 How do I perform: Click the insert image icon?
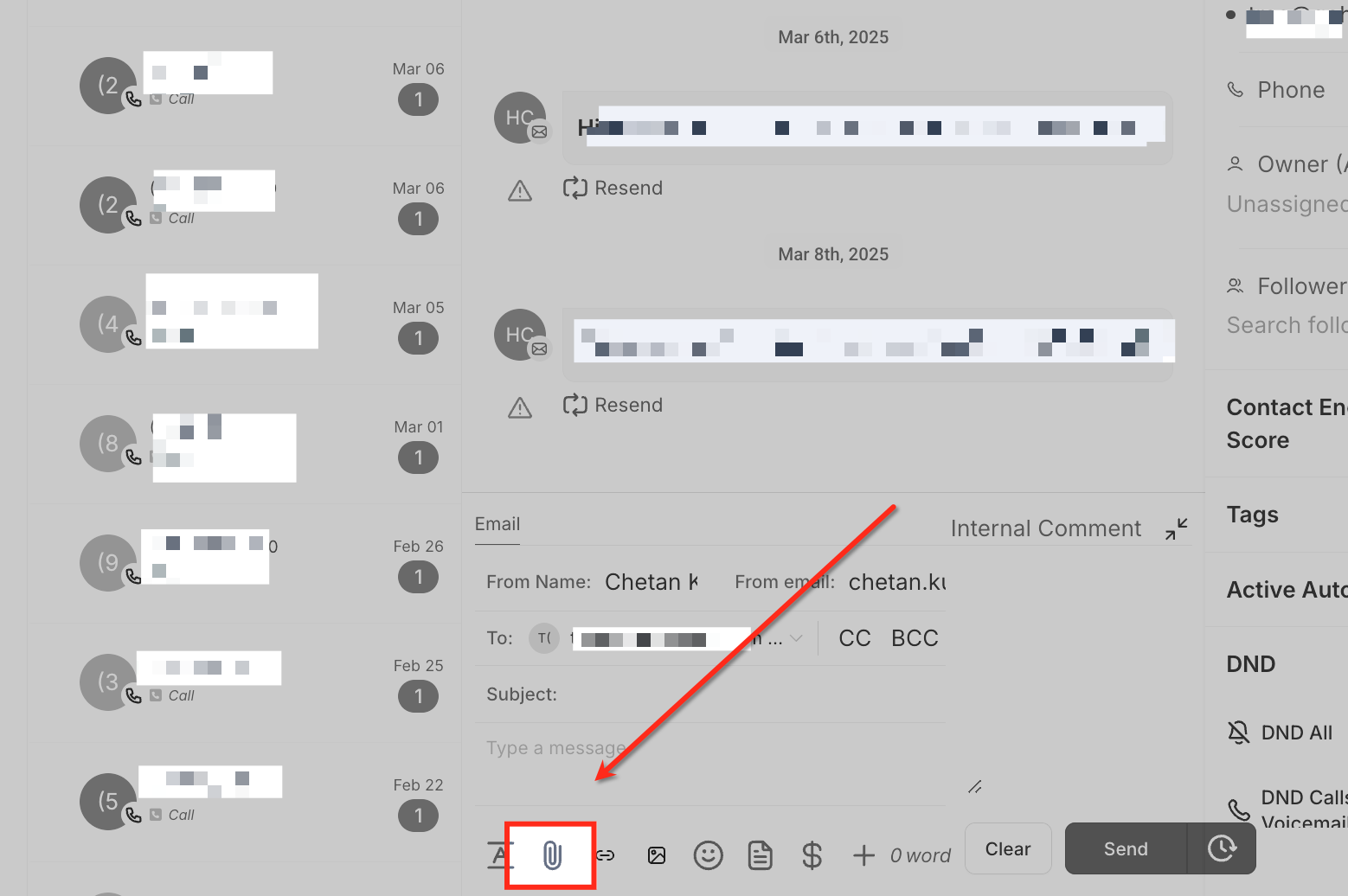coord(657,855)
